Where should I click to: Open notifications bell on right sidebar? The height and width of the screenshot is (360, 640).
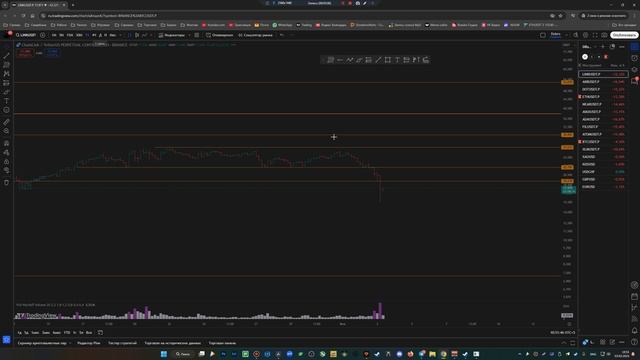pyautogui.click(x=635, y=330)
